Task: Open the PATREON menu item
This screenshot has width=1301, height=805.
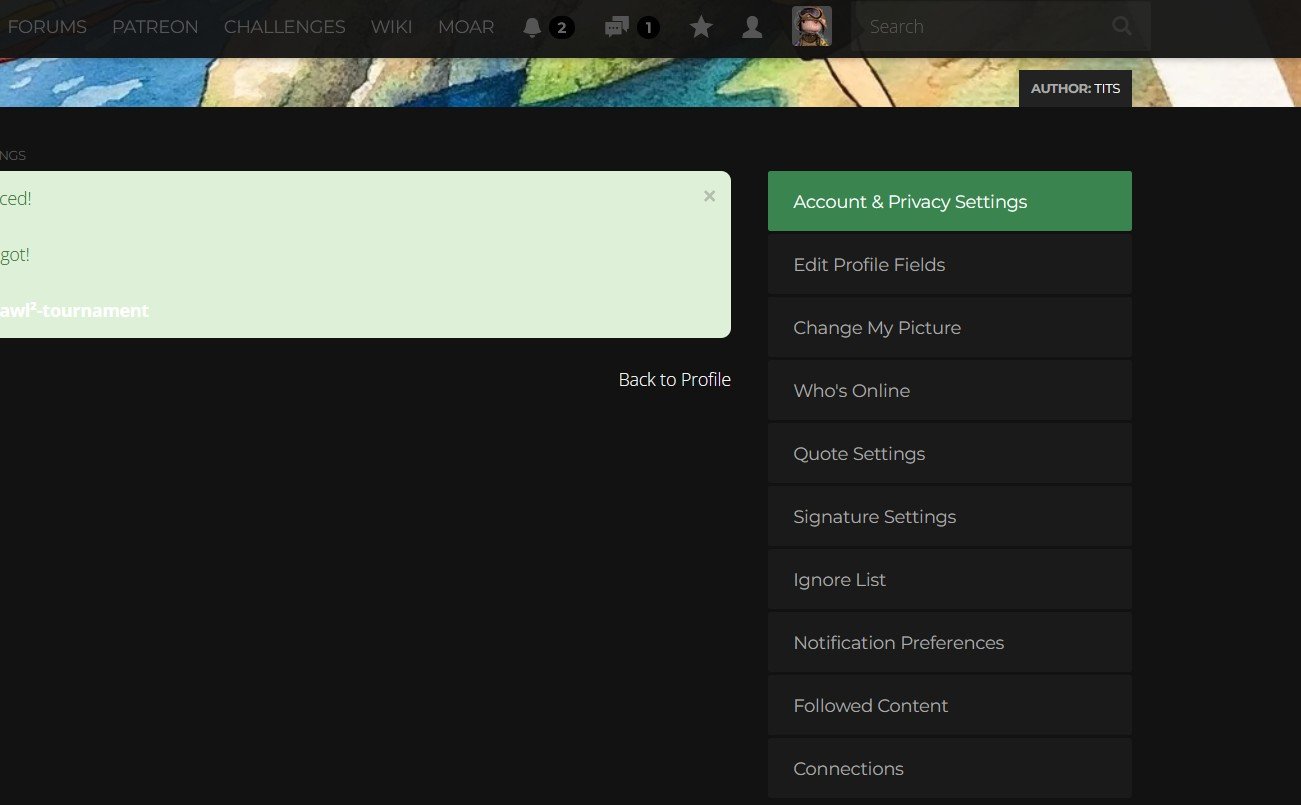Action: click(x=155, y=27)
